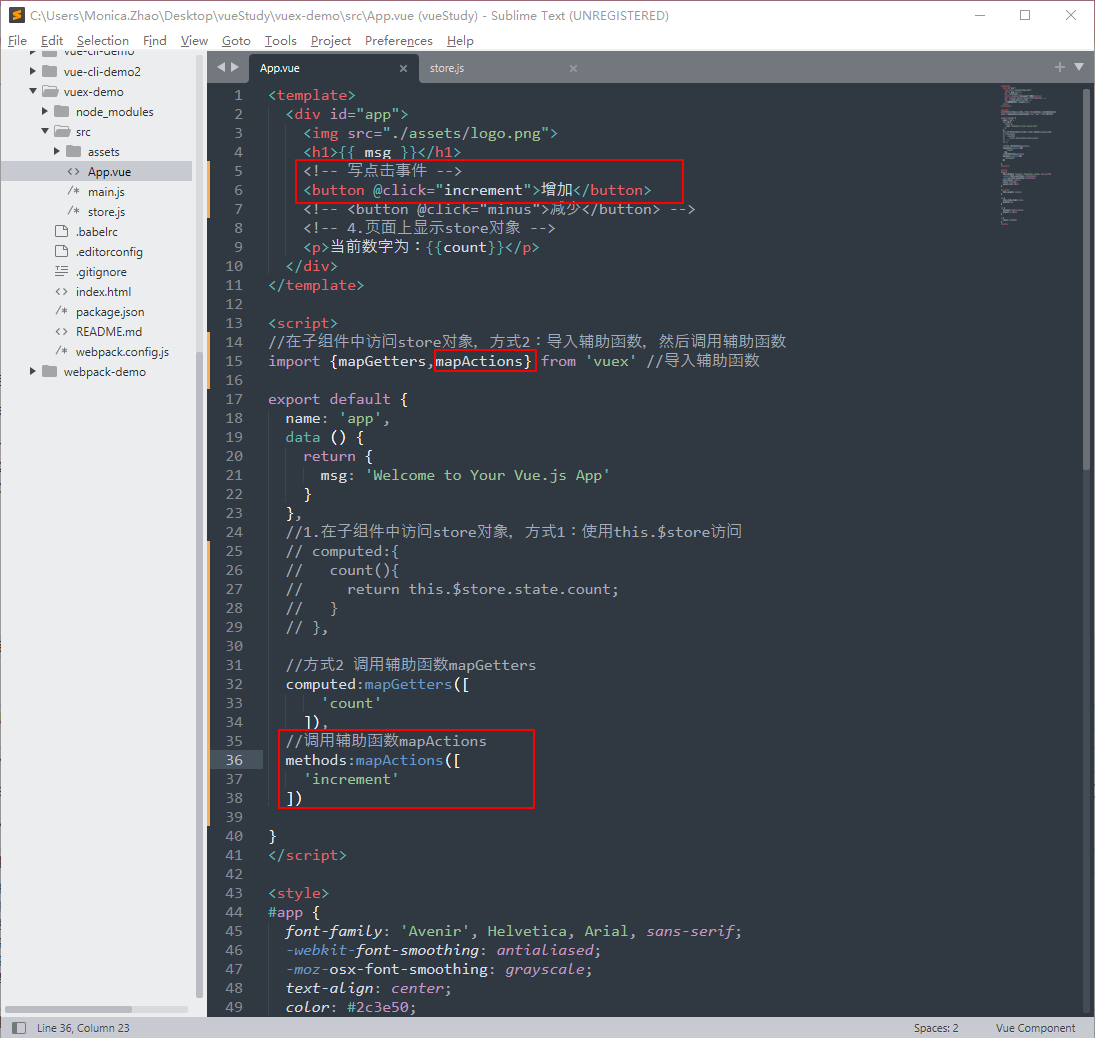
Task: Open webpack.config.js in the sidebar
Action: click(x=122, y=352)
